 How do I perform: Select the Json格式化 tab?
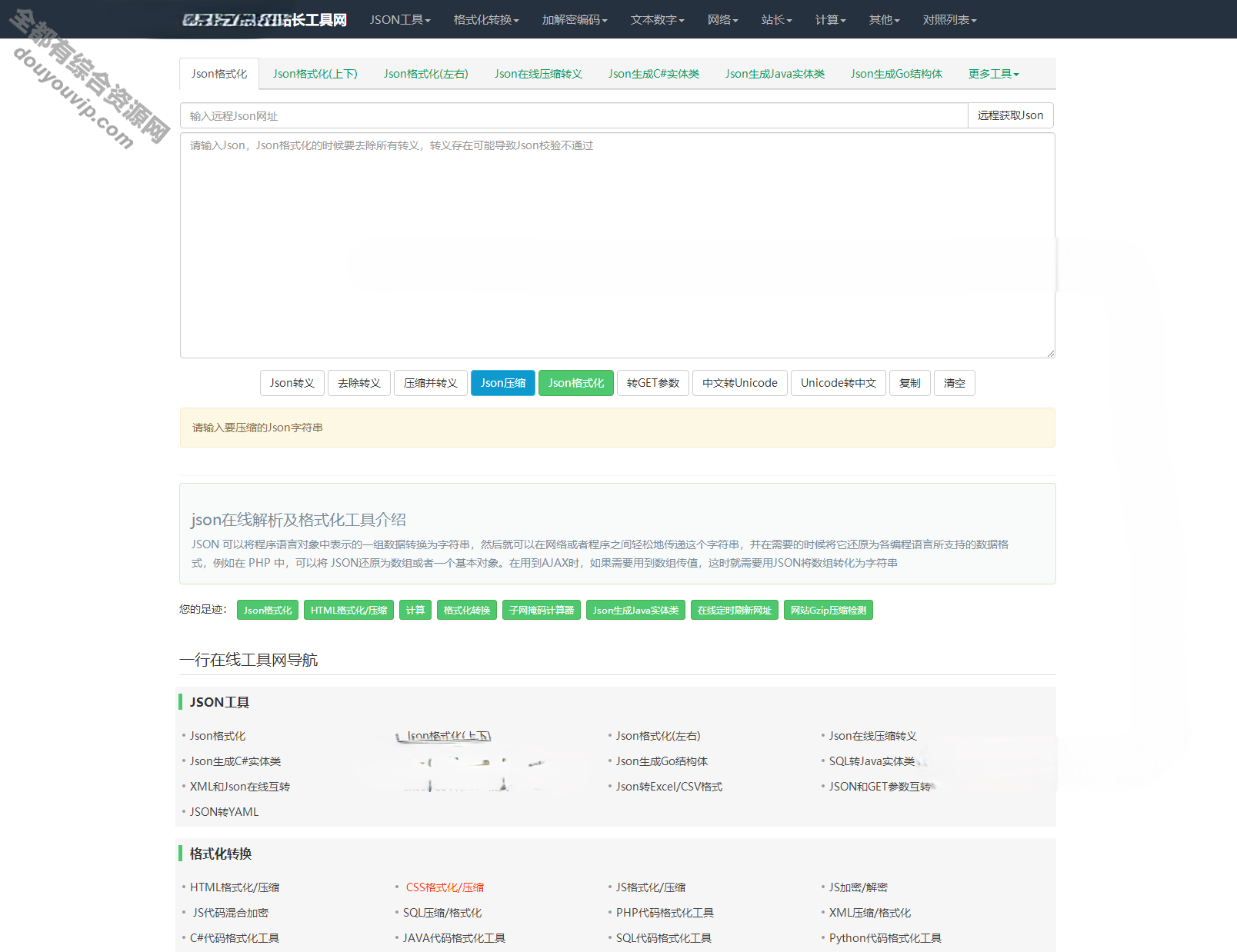coord(219,74)
